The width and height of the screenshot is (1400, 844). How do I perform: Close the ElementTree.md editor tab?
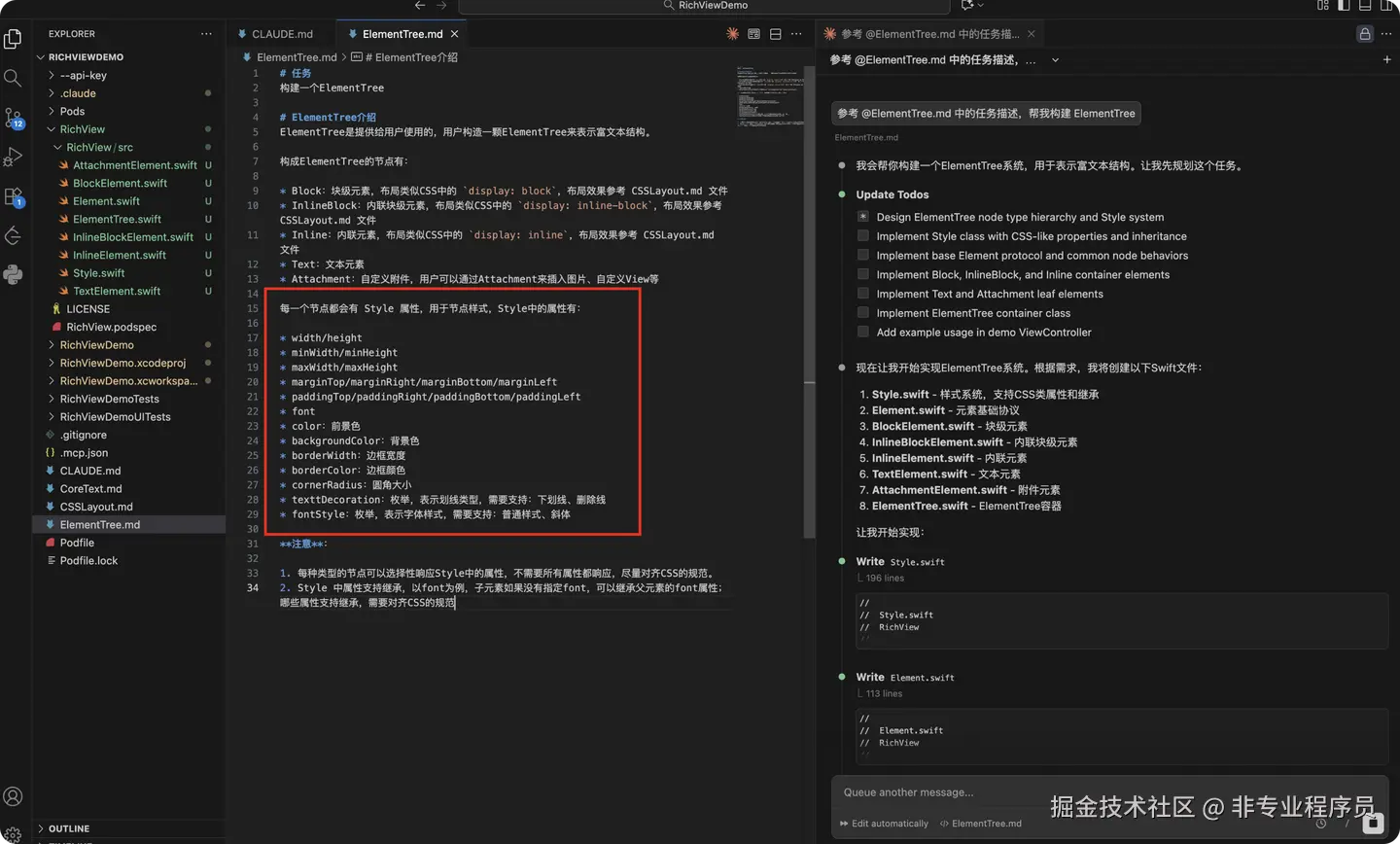point(454,34)
